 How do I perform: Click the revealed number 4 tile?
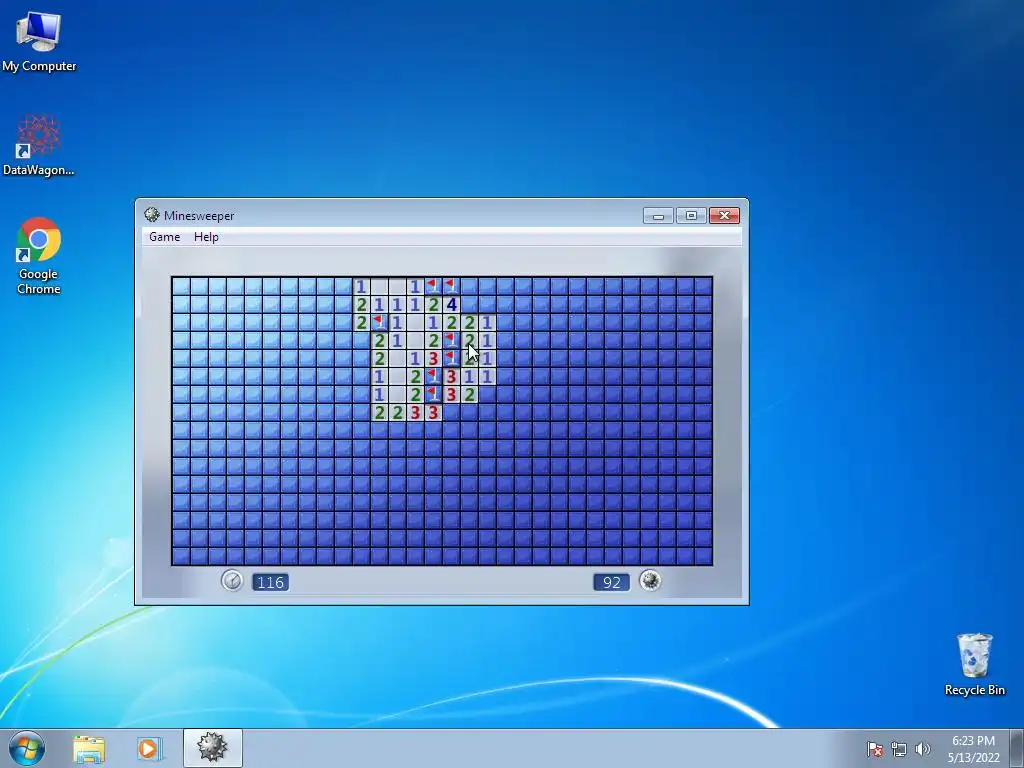point(451,304)
